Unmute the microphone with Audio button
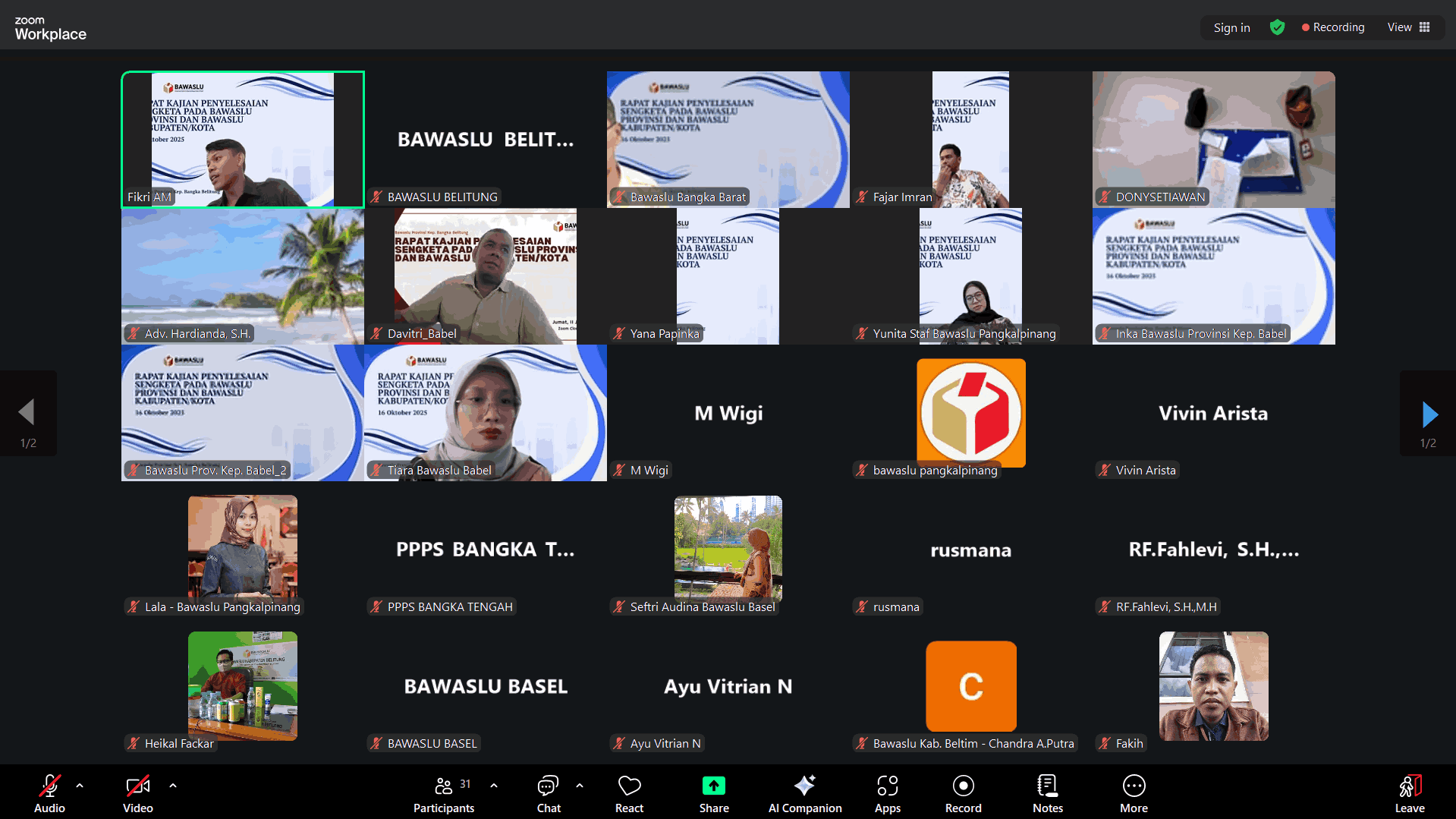 click(49, 793)
